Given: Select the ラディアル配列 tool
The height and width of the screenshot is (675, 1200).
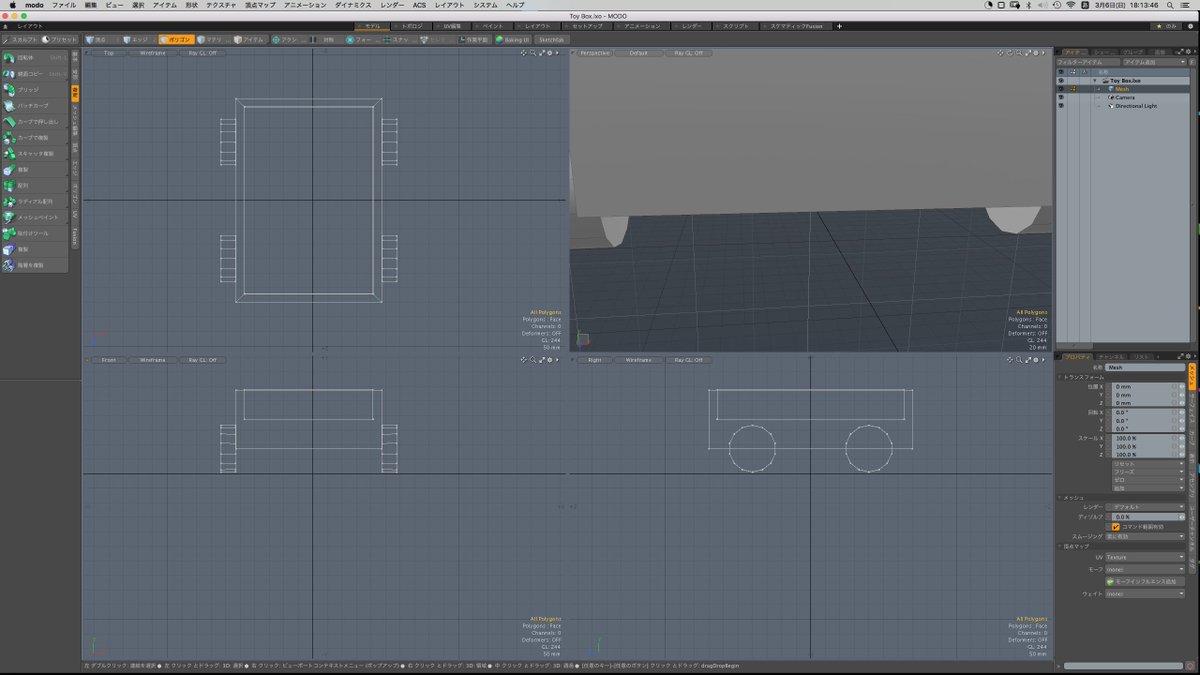Looking at the screenshot, I should [x=36, y=201].
